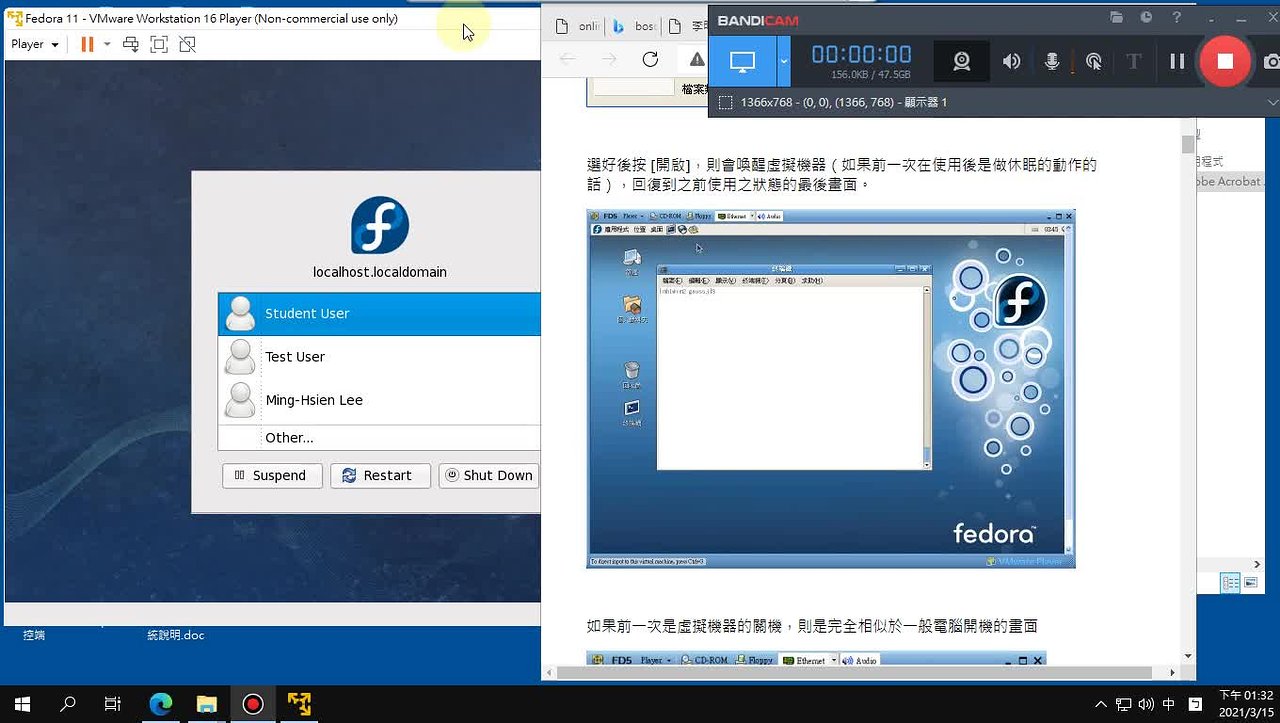This screenshot has height=723, width=1280.
Task: Toggle Bandicam mouse click effect icon
Action: (x=1094, y=62)
